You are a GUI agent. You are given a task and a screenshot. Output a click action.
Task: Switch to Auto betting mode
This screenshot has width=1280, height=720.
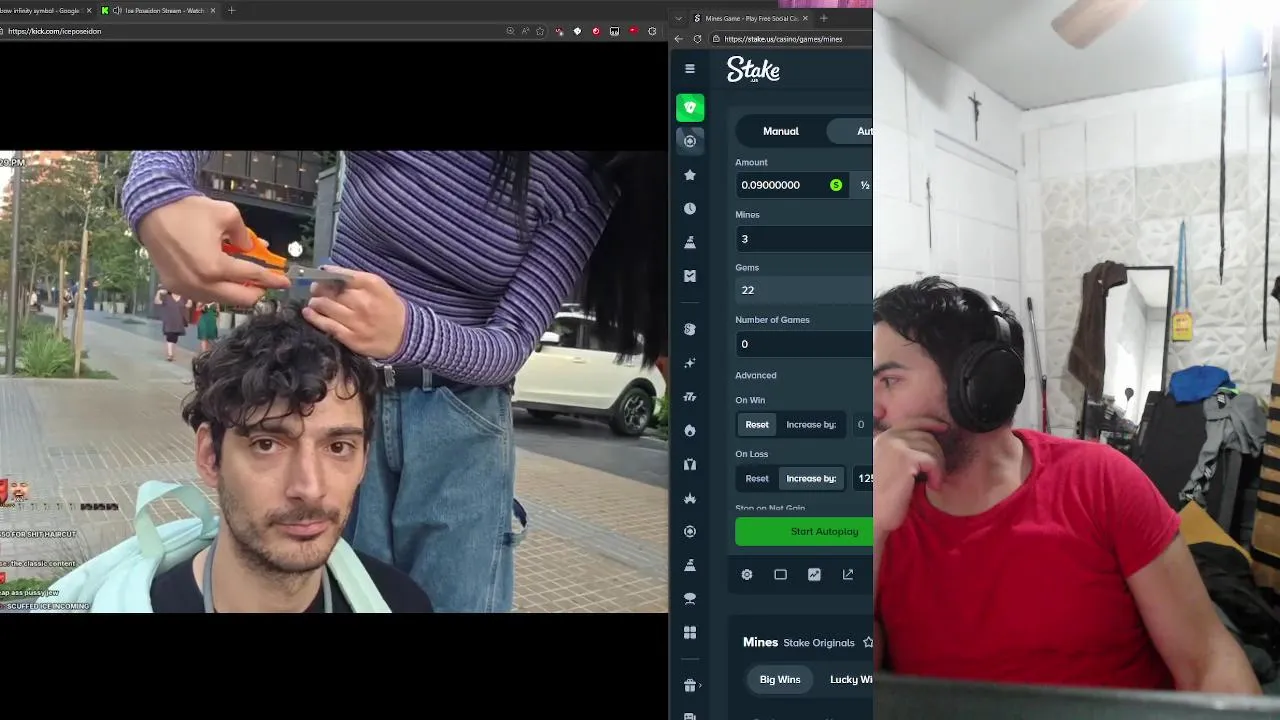point(851,131)
